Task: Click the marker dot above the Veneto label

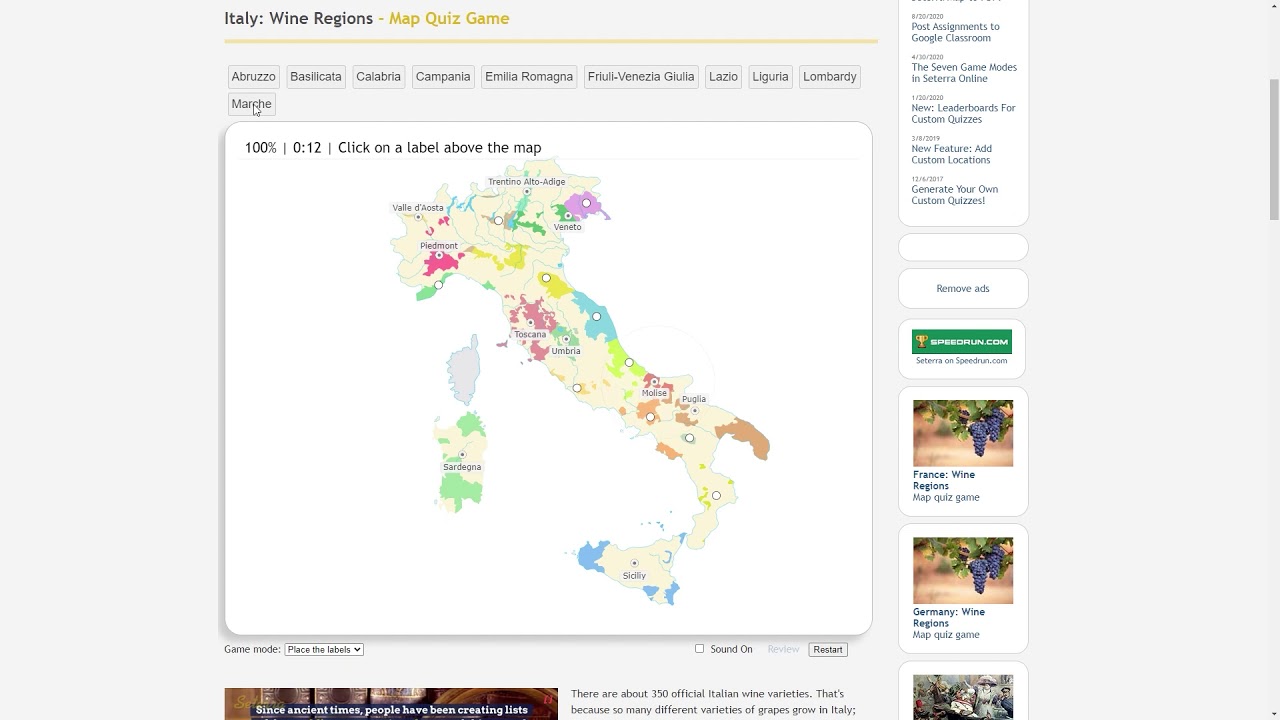Action: 568,216
